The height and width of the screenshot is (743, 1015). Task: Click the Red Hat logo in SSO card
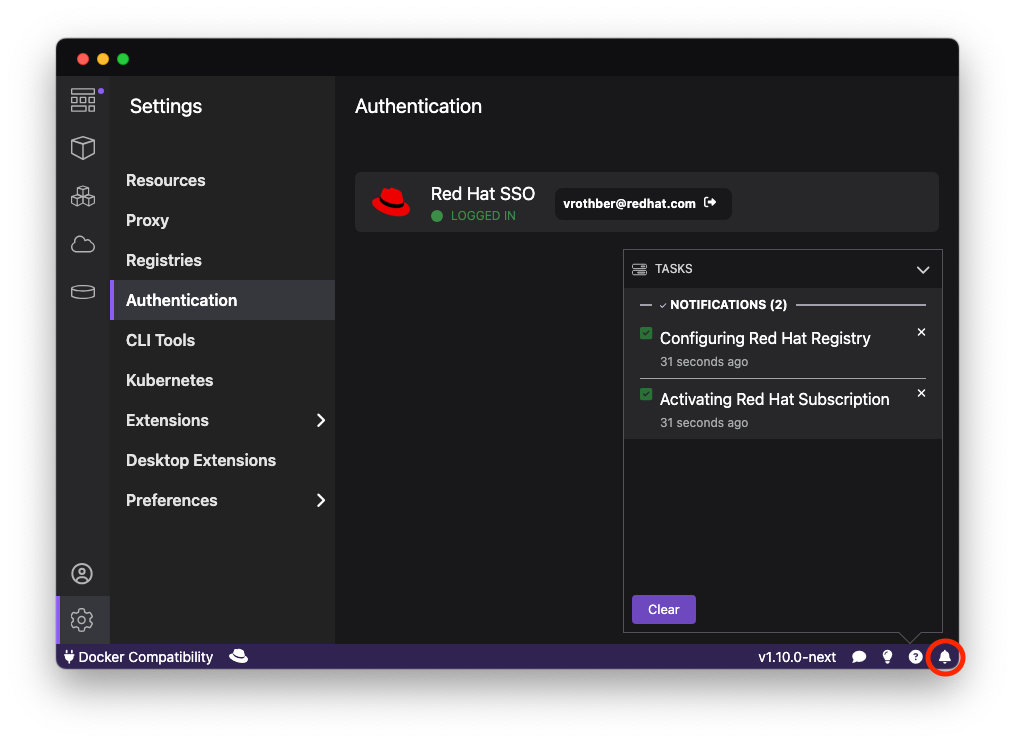tap(391, 202)
